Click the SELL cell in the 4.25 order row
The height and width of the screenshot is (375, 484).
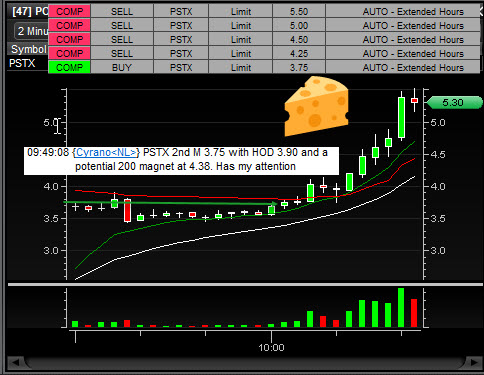(x=122, y=53)
